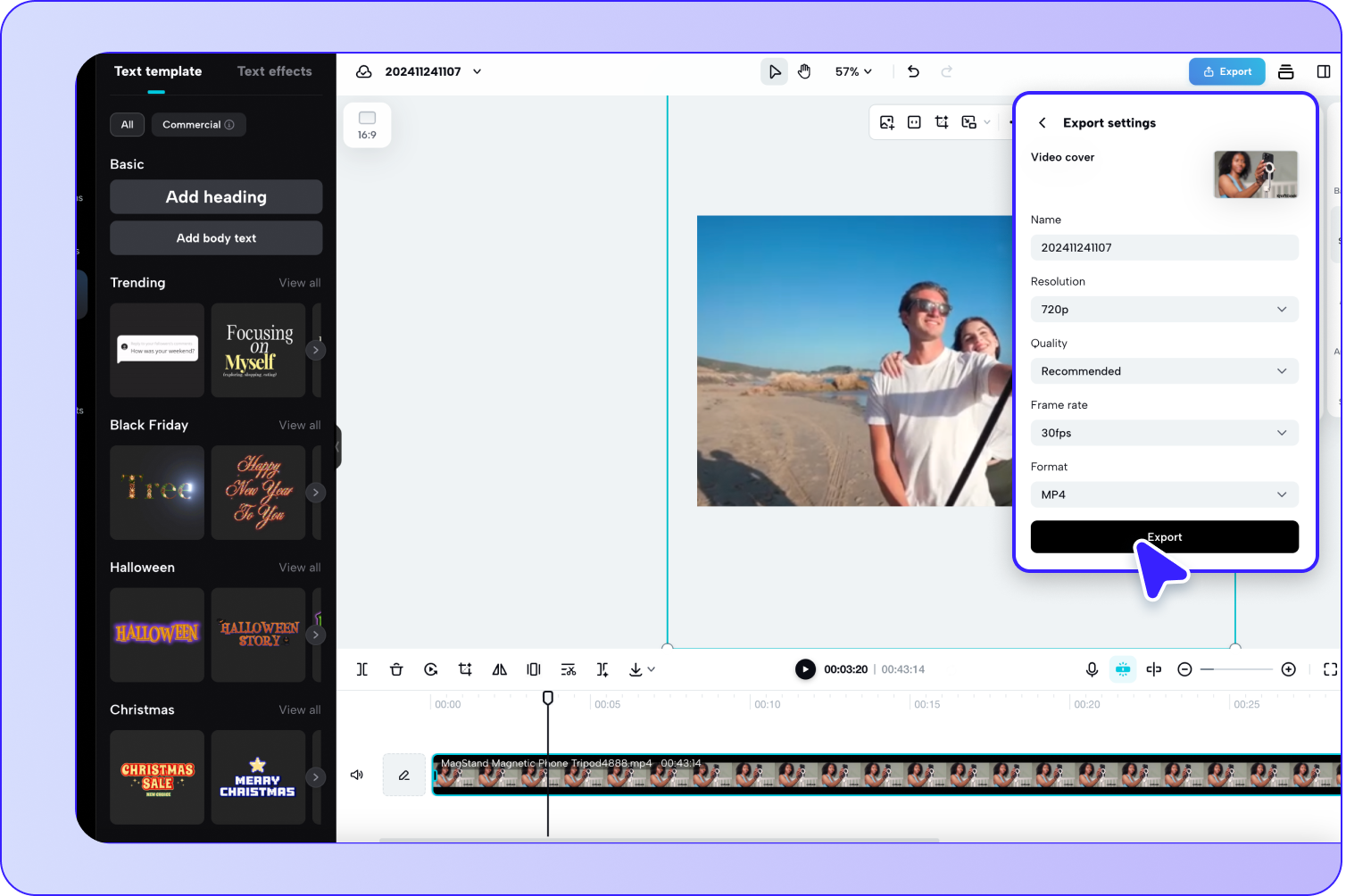Viewport: 1346px width, 896px height.
Task: Click View all next to Black Friday
Action: (300, 426)
